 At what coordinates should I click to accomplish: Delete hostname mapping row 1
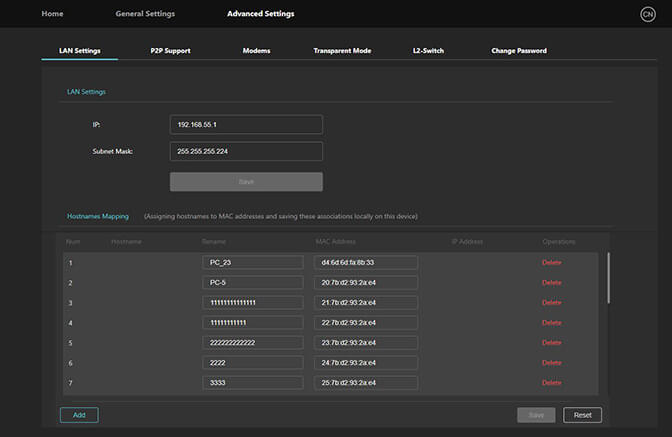click(552, 262)
